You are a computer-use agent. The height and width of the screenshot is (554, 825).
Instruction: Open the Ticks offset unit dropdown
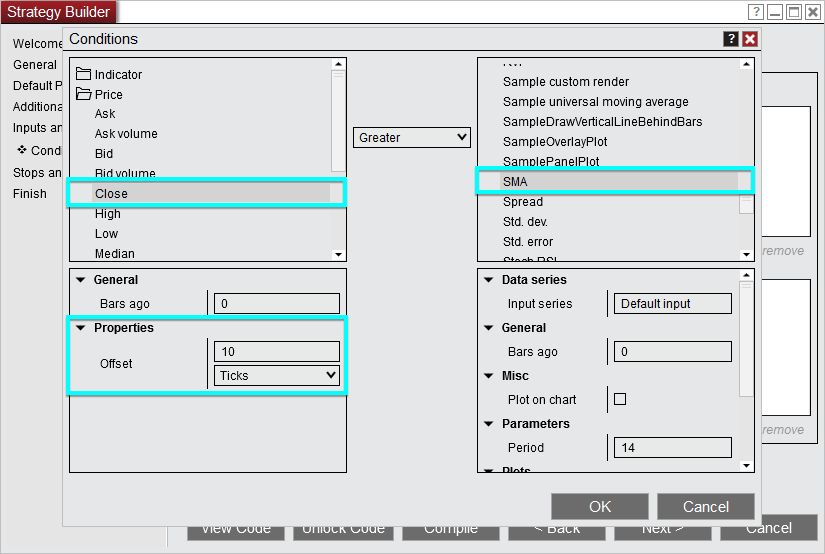click(x=277, y=376)
